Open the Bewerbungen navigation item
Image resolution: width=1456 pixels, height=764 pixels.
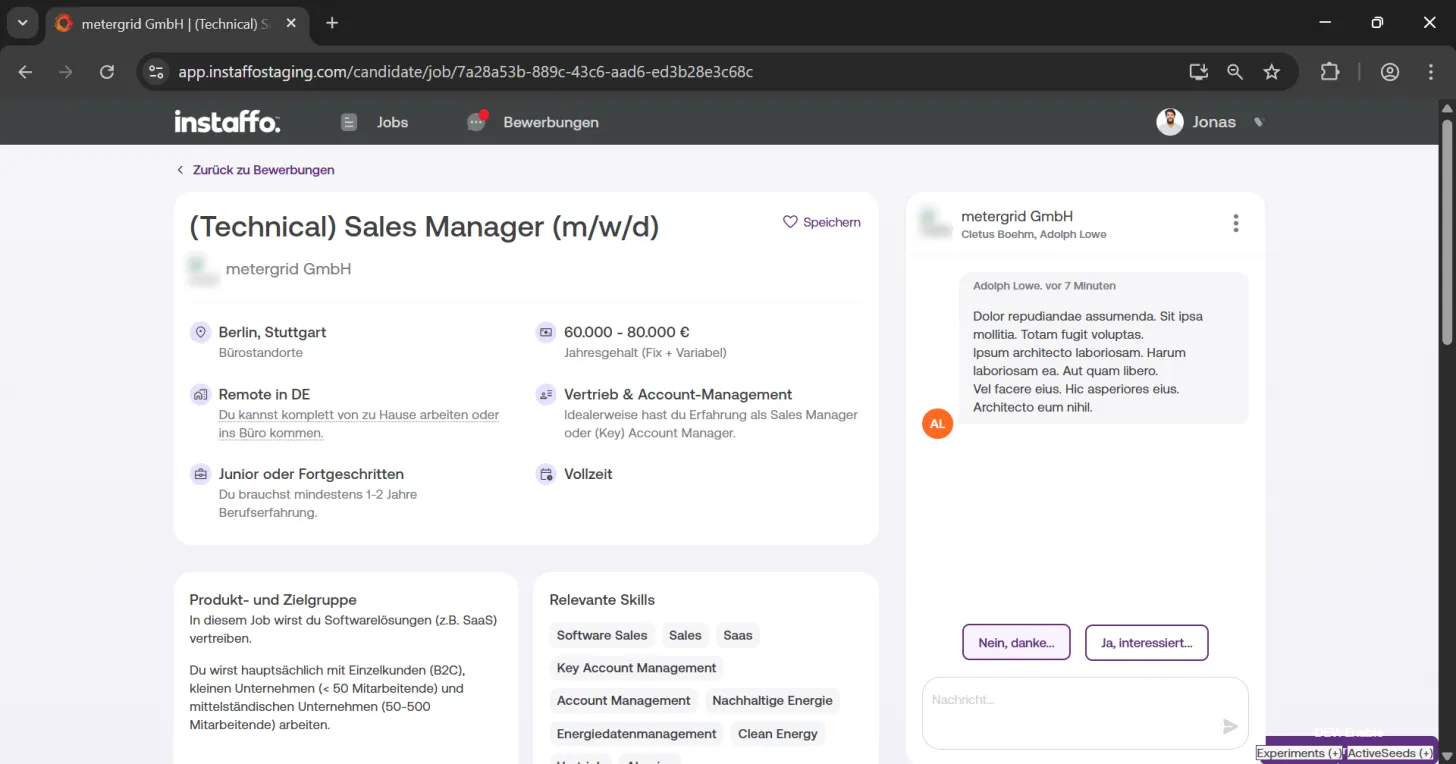click(533, 122)
